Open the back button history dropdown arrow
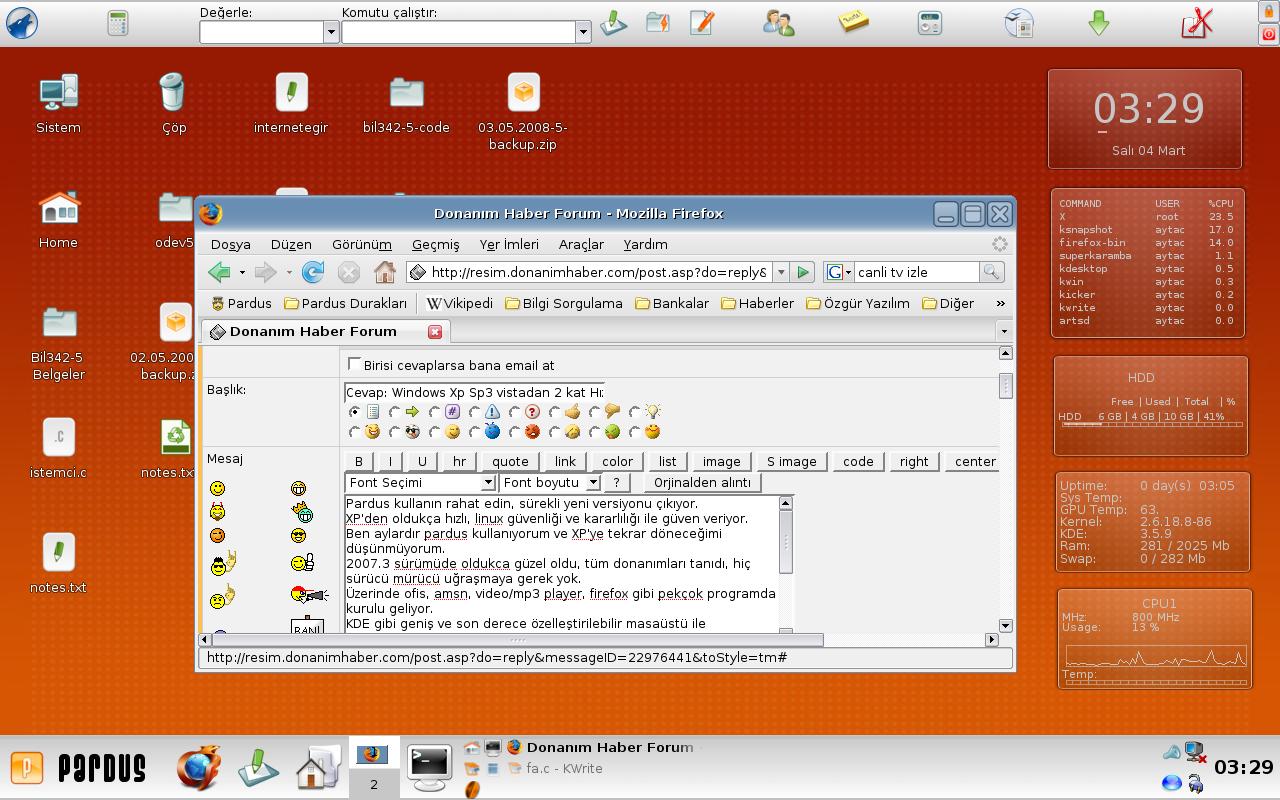Screen dimensions: 1280x800 click(241, 272)
